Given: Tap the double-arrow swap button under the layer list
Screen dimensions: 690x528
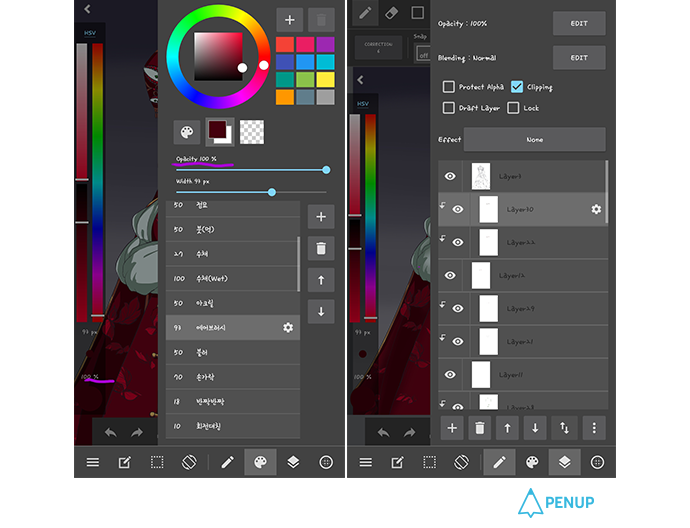Looking at the screenshot, I should [x=564, y=428].
